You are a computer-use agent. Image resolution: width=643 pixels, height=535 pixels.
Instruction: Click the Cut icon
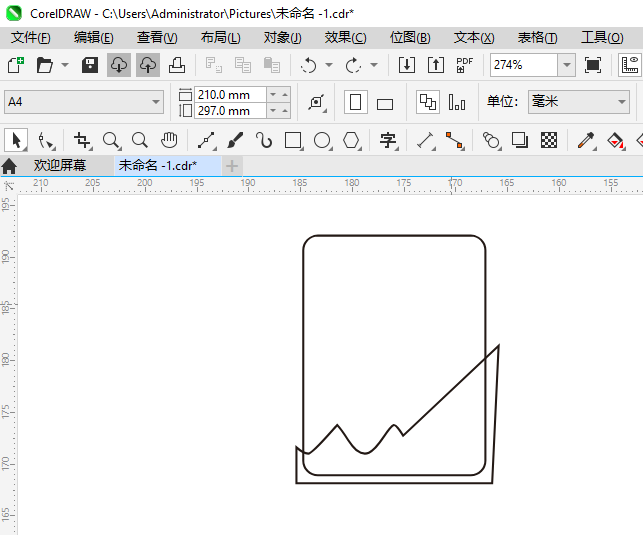coord(214,65)
